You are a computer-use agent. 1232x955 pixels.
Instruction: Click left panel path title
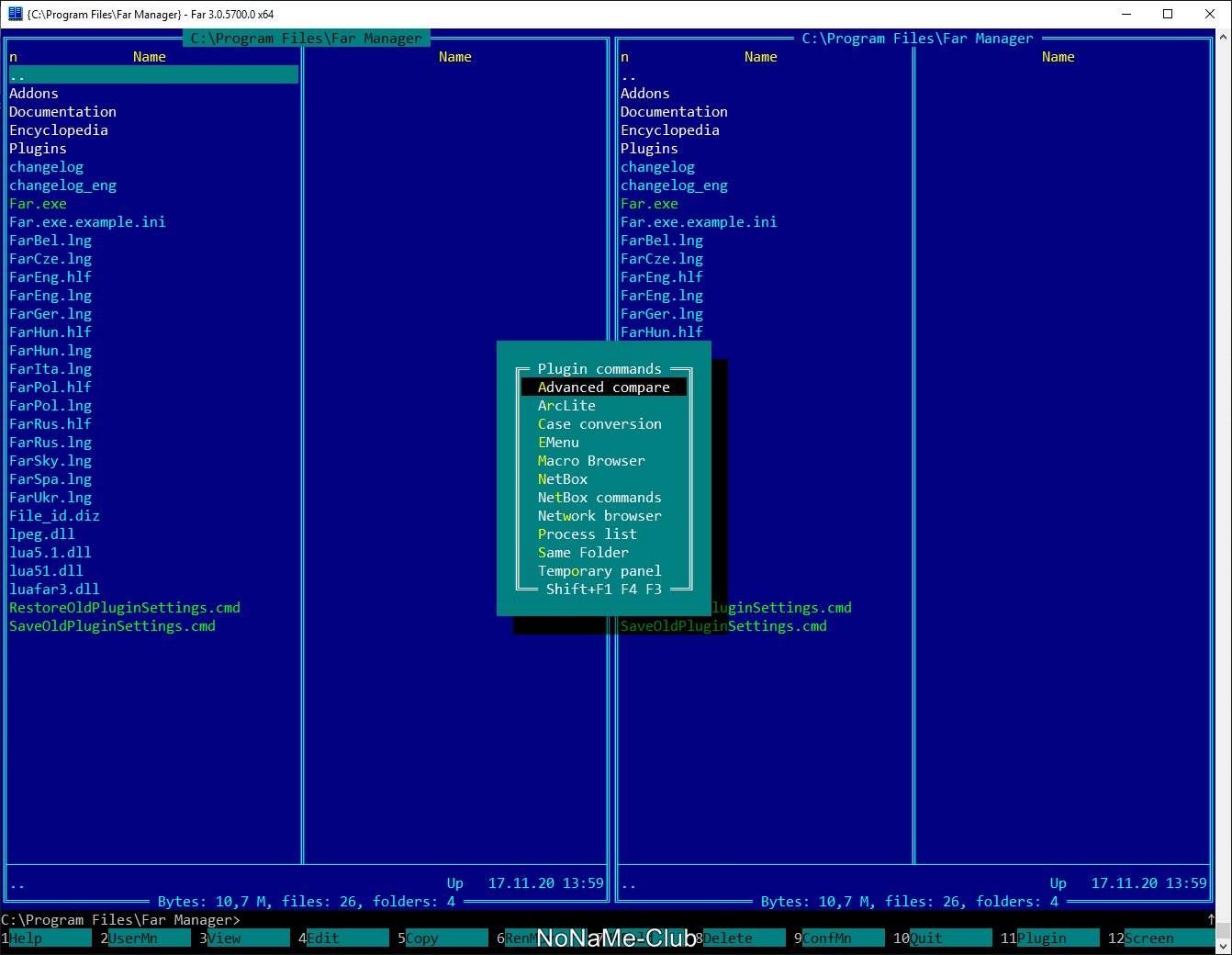(x=307, y=39)
